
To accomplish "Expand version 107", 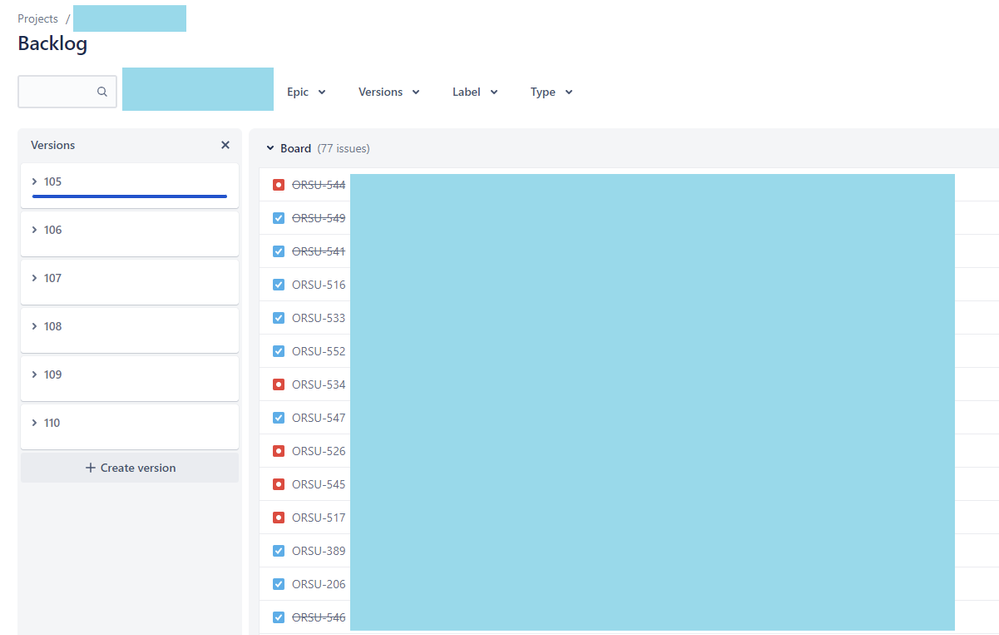I will pyautogui.click(x=34, y=278).
